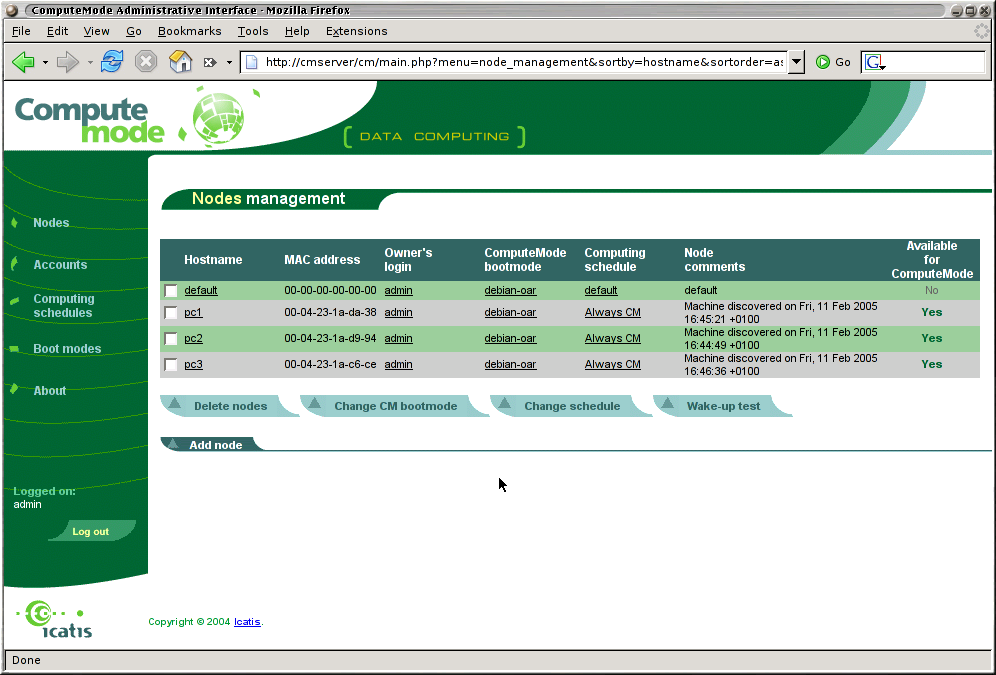
Task: Click MAC address 00-04-23-1a-da-38
Action: [330, 312]
